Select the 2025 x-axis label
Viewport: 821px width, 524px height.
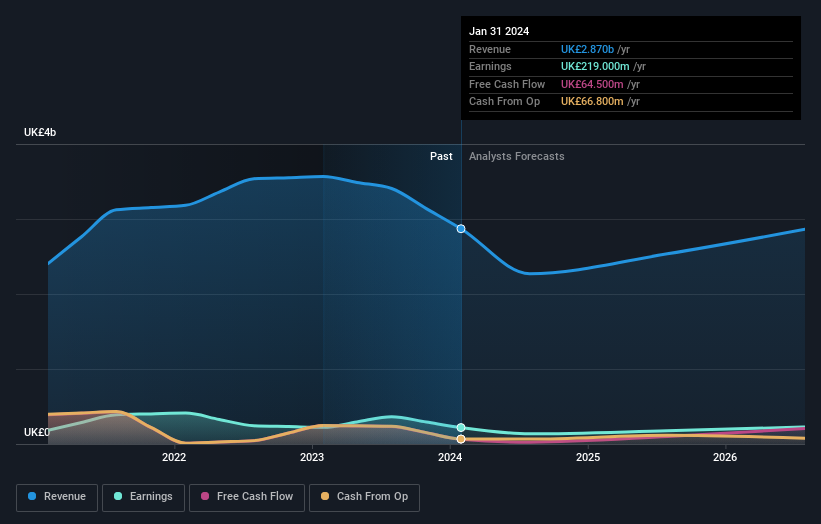588,458
